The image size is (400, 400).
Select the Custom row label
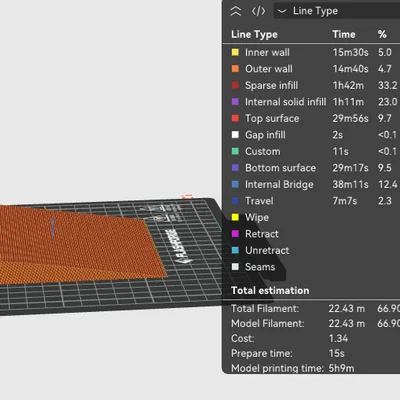tap(263, 151)
